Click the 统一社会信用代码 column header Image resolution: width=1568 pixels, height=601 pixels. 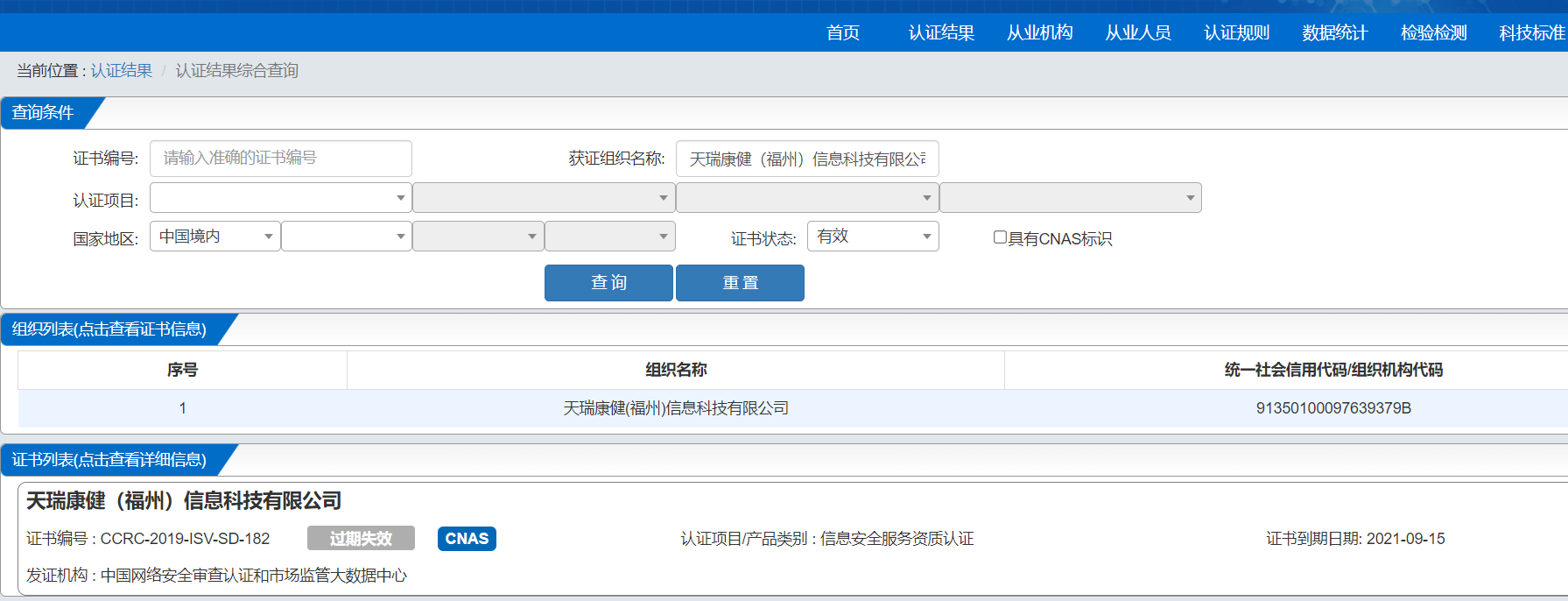(1332, 370)
